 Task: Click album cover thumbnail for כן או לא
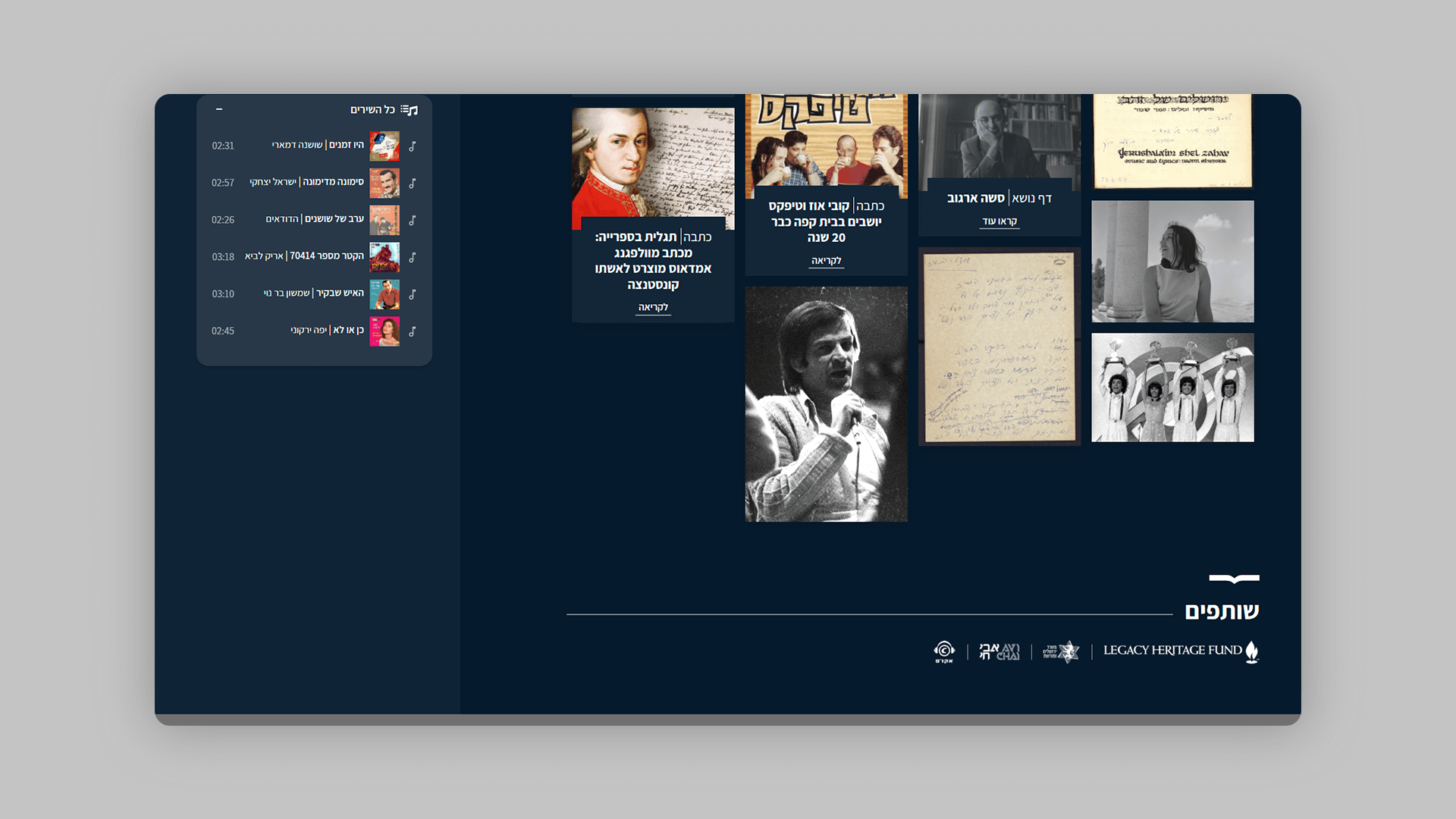(384, 331)
